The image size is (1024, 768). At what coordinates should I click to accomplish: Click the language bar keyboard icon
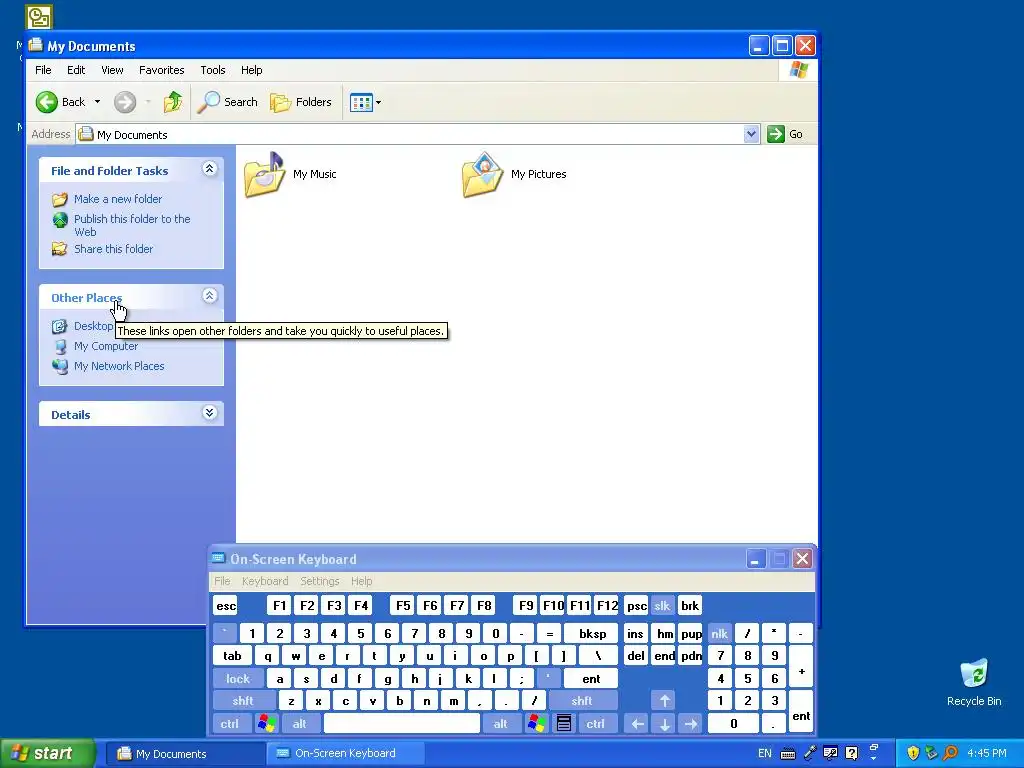(x=788, y=754)
